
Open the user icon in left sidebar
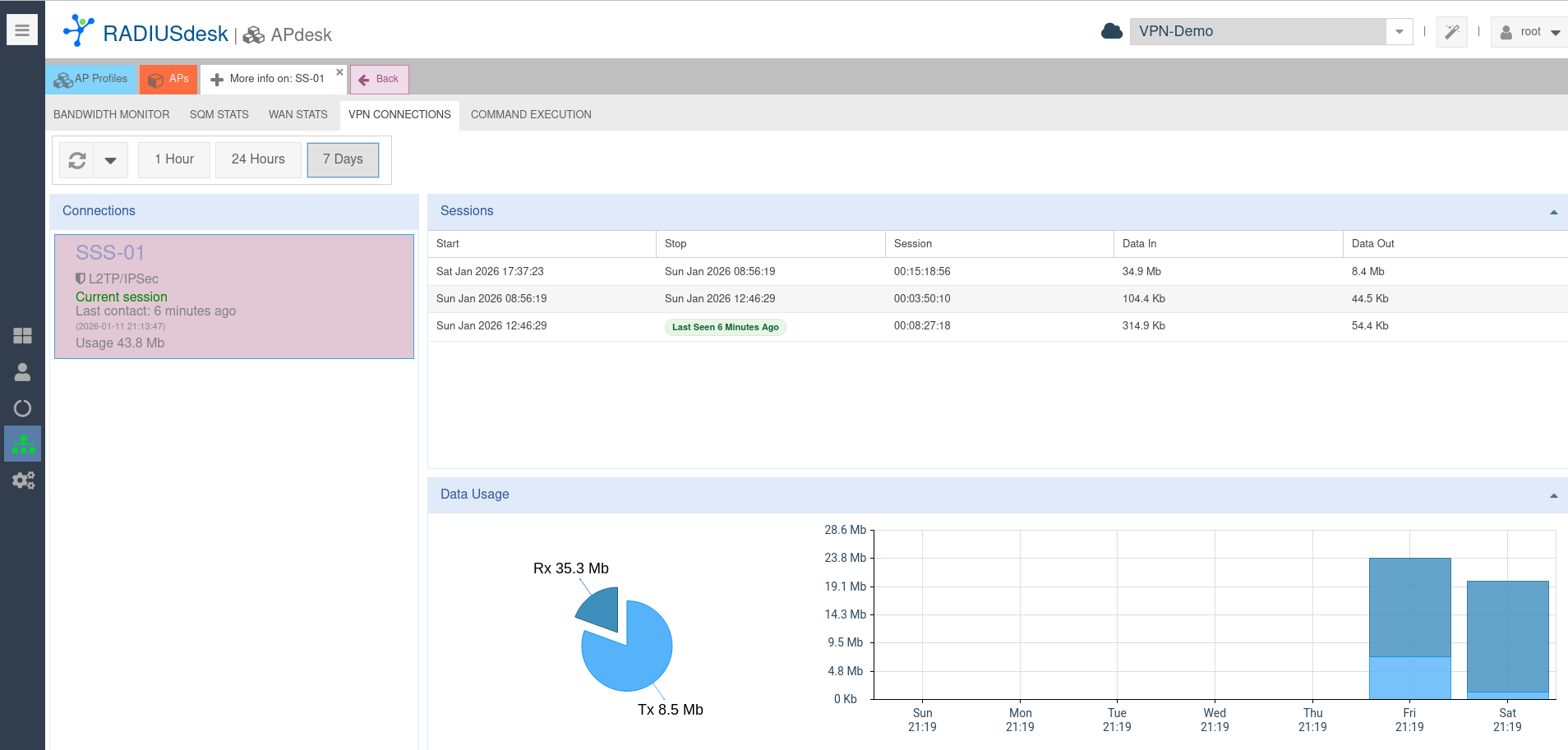point(22,372)
